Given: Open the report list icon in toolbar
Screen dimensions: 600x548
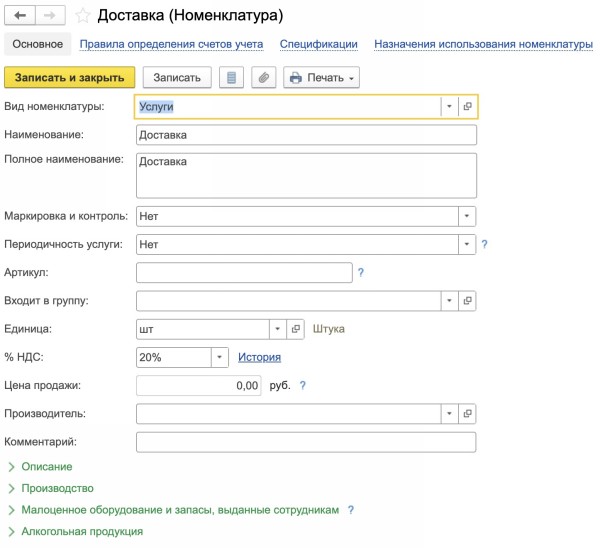Looking at the screenshot, I should pyautogui.click(x=232, y=77).
